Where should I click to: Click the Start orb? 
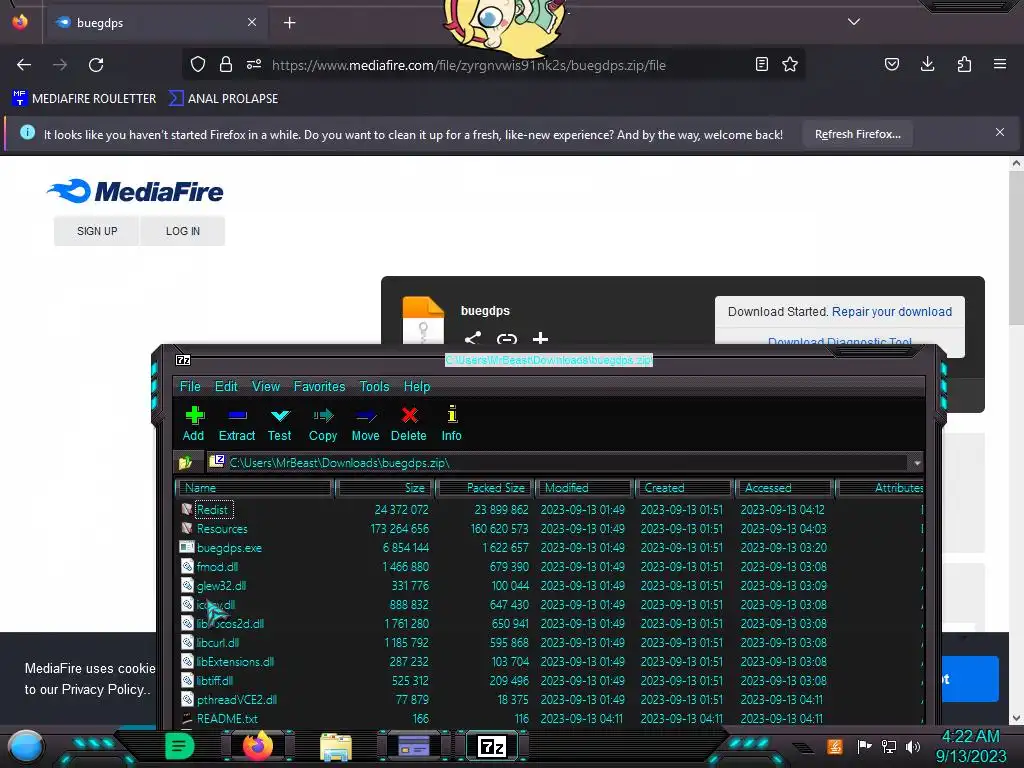click(x=25, y=746)
